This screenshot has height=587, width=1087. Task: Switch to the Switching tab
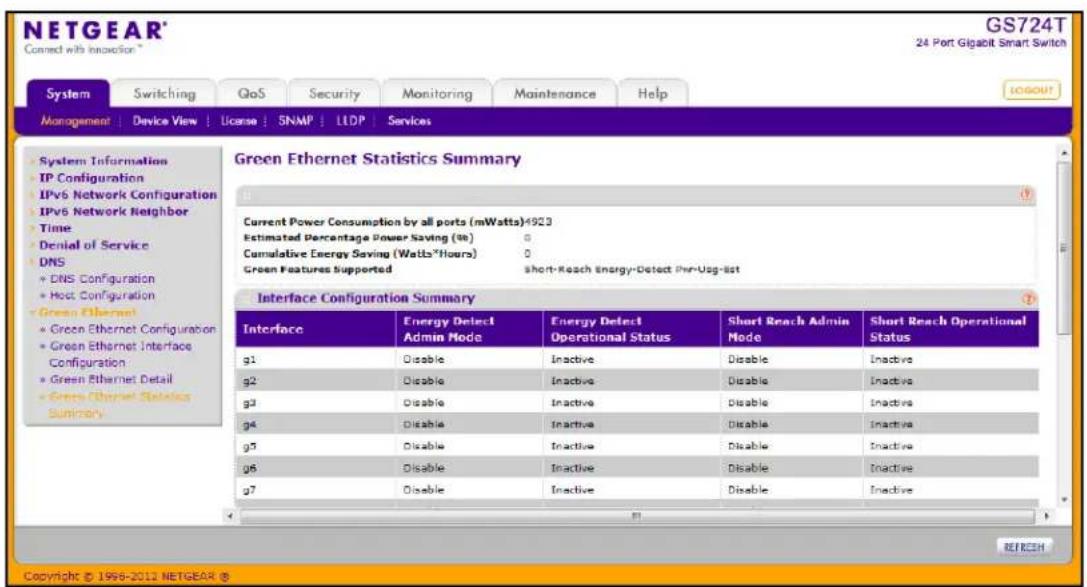pyautogui.click(x=164, y=94)
